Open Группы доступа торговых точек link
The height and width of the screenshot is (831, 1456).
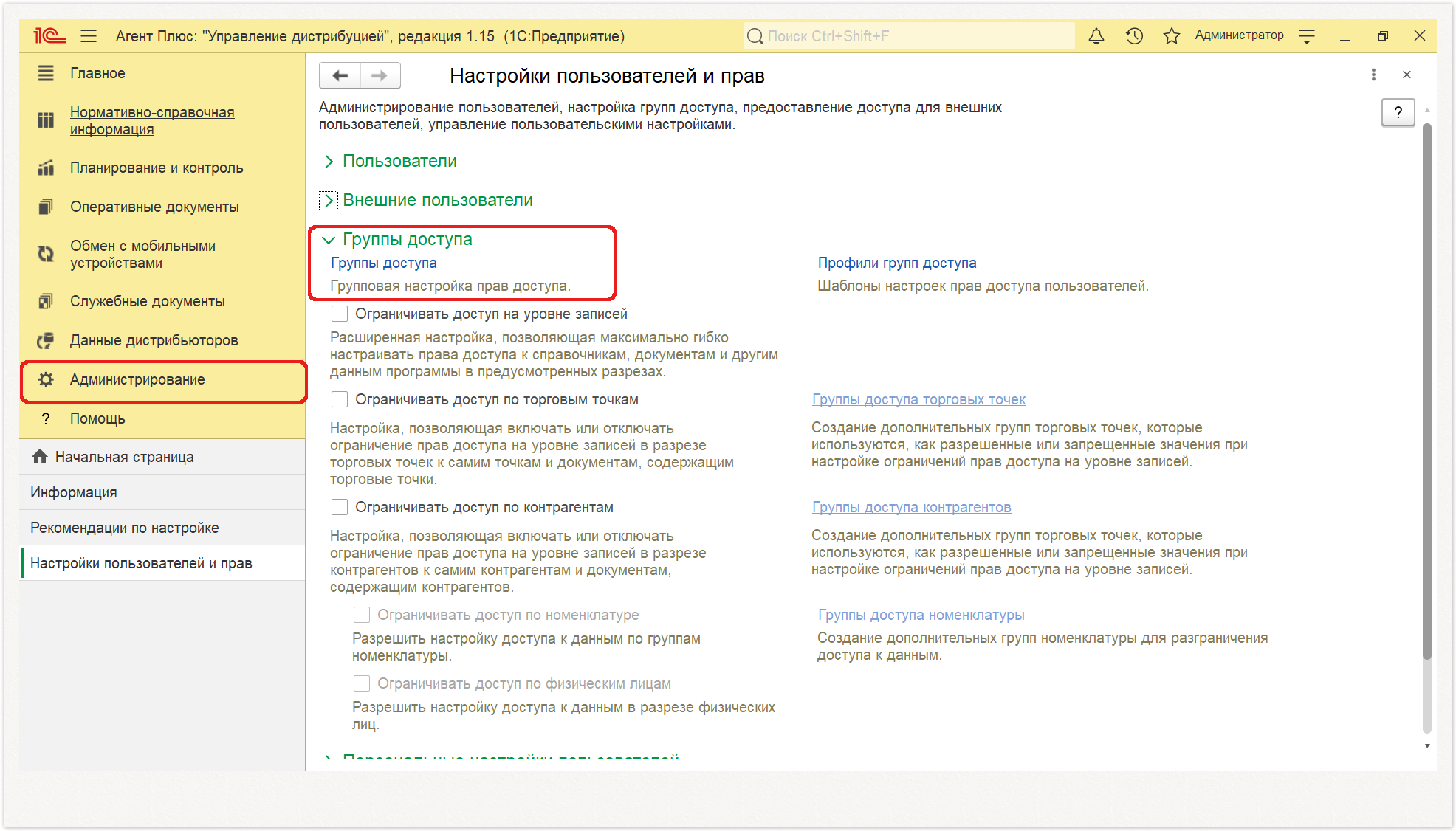(x=918, y=399)
